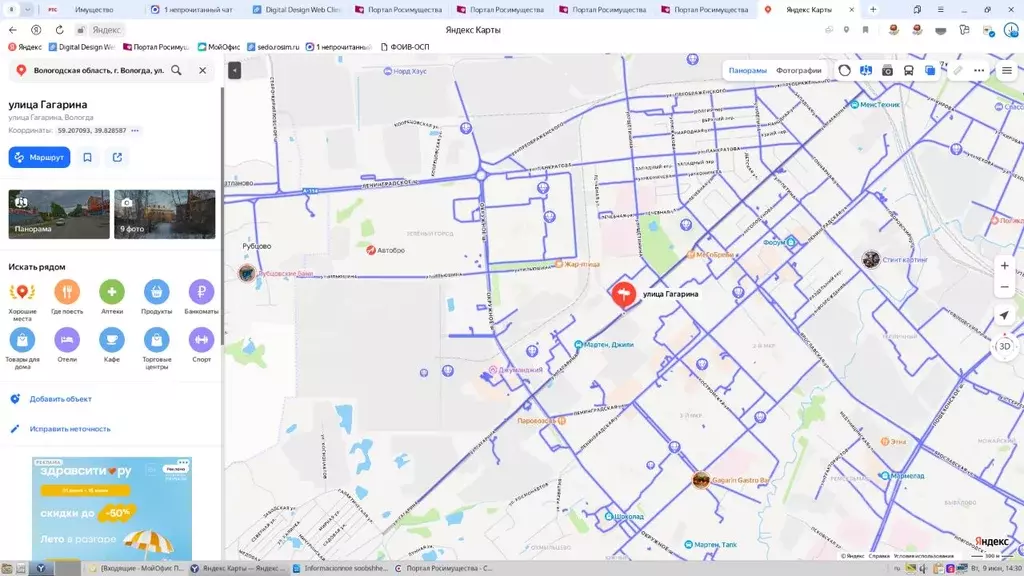The height and width of the screenshot is (576, 1024).
Task: Build a route with Маршрут button
Action: (39, 157)
